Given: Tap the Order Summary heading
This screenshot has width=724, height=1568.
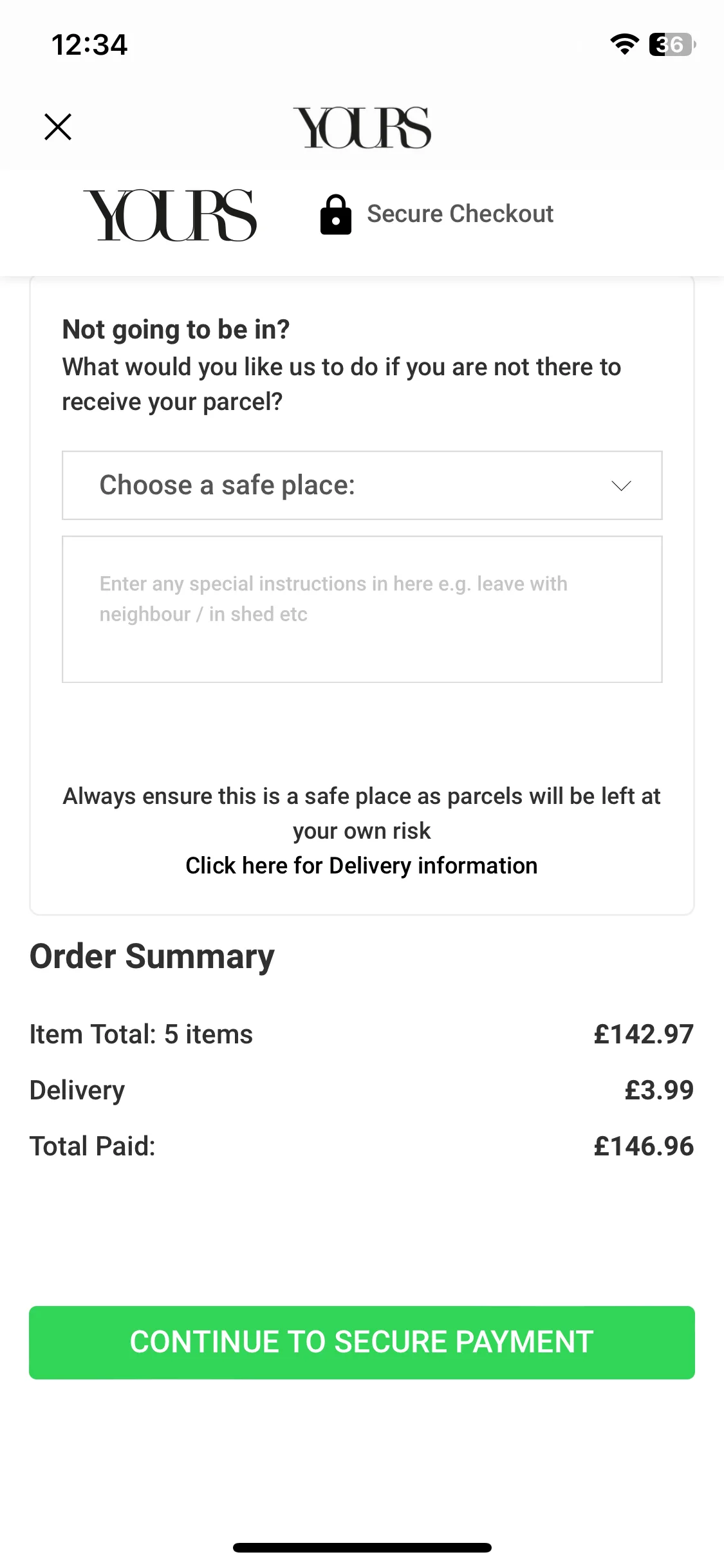Looking at the screenshot, I should pos(152,957).
